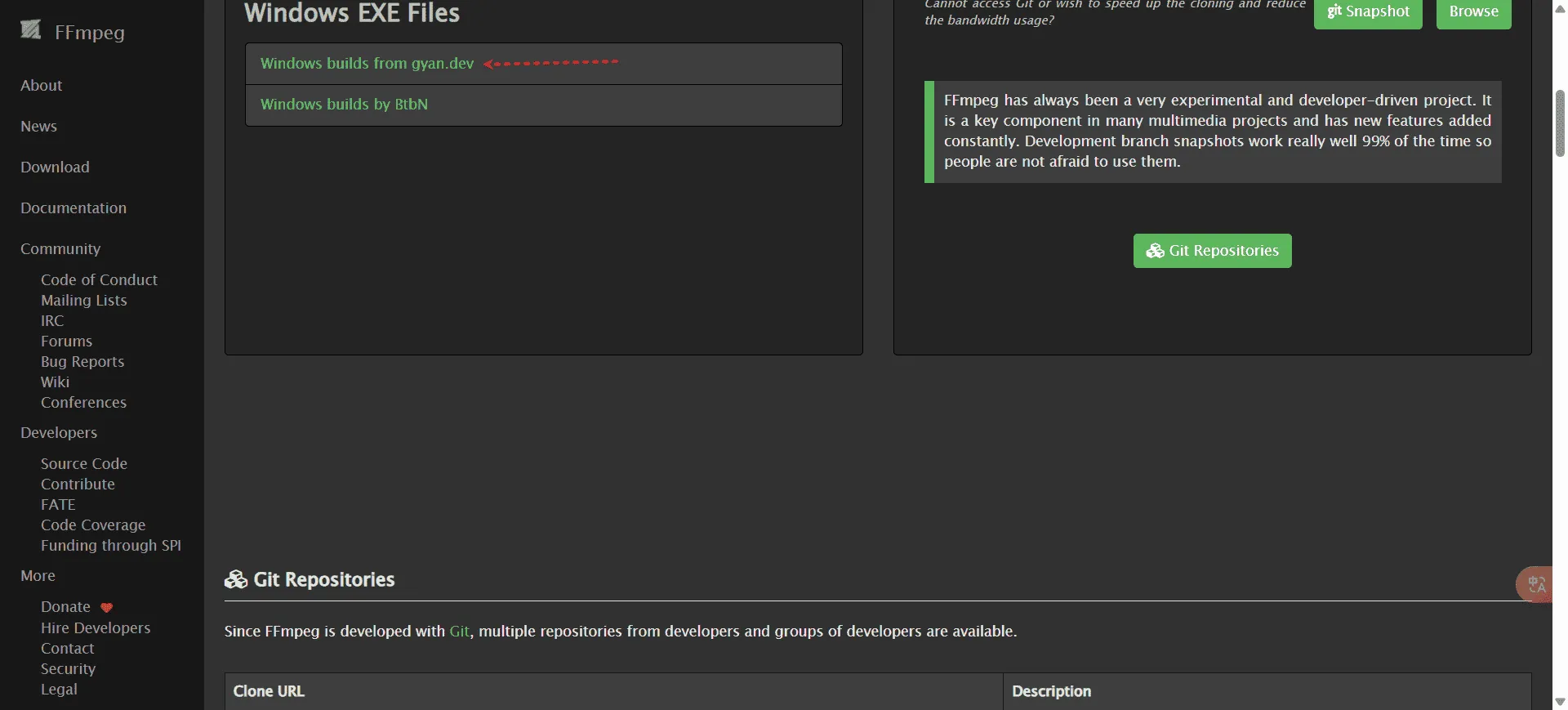Open the FATE link

(58, 504)
